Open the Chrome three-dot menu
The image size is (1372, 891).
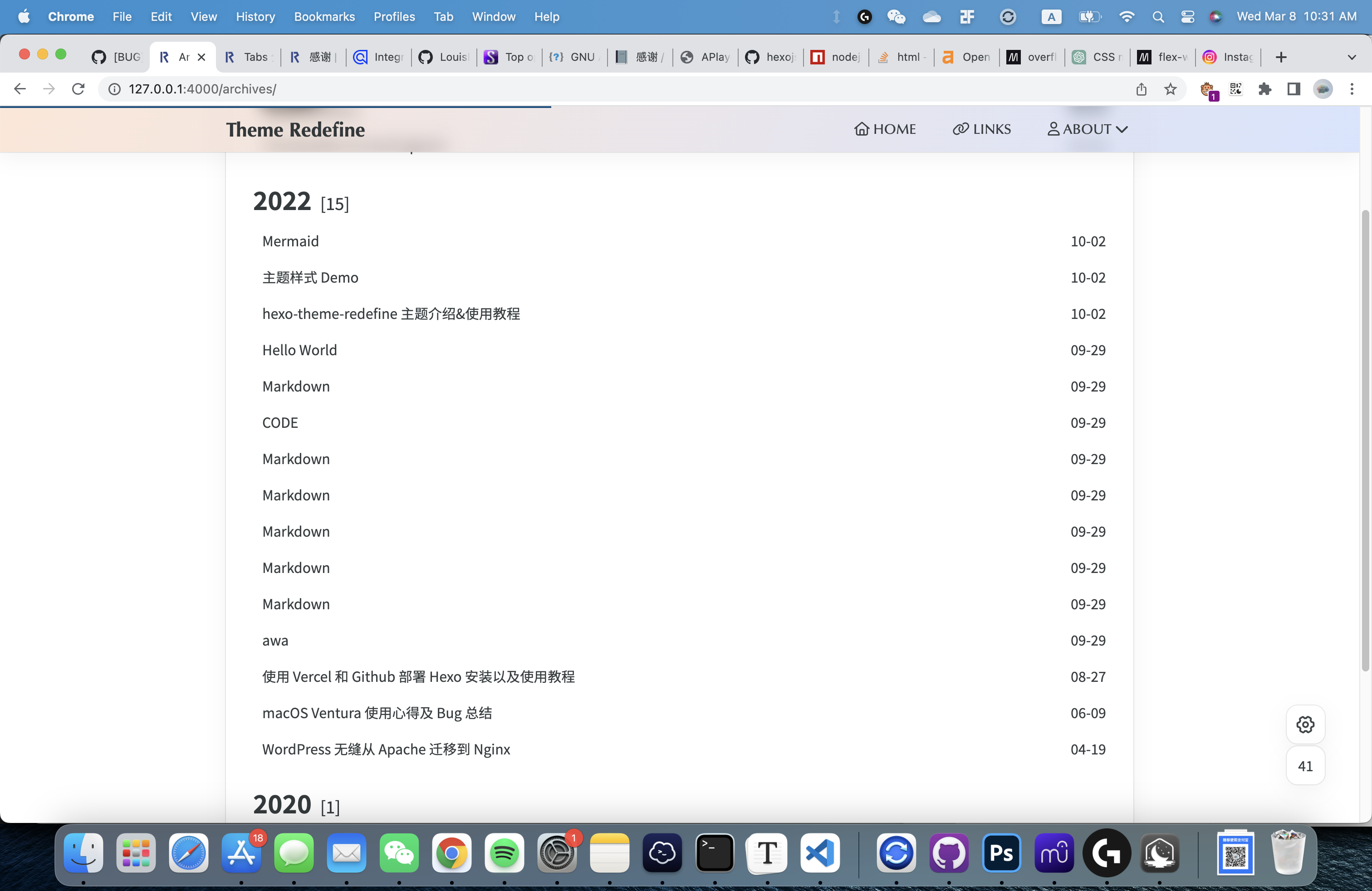pyautogui.click(x=1352, y=89)
